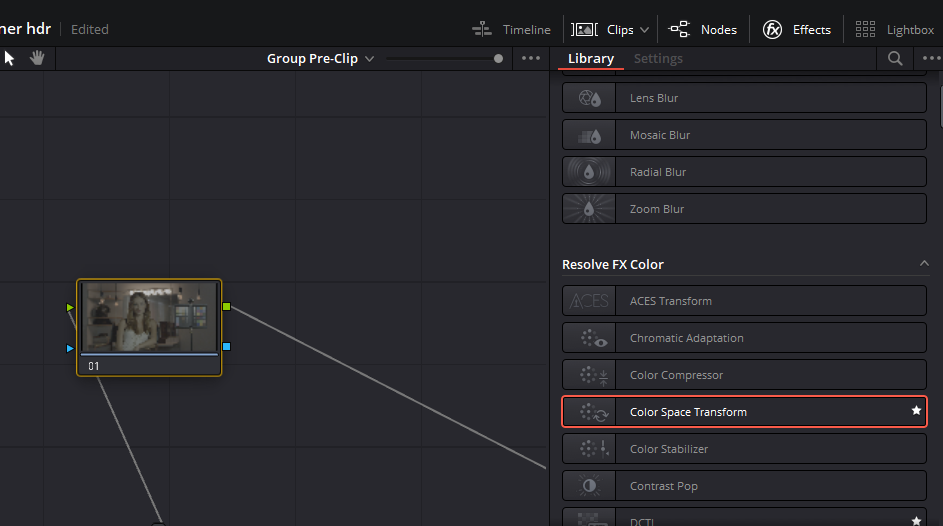
Task: Open the Timeline panel
Action: 511,29
